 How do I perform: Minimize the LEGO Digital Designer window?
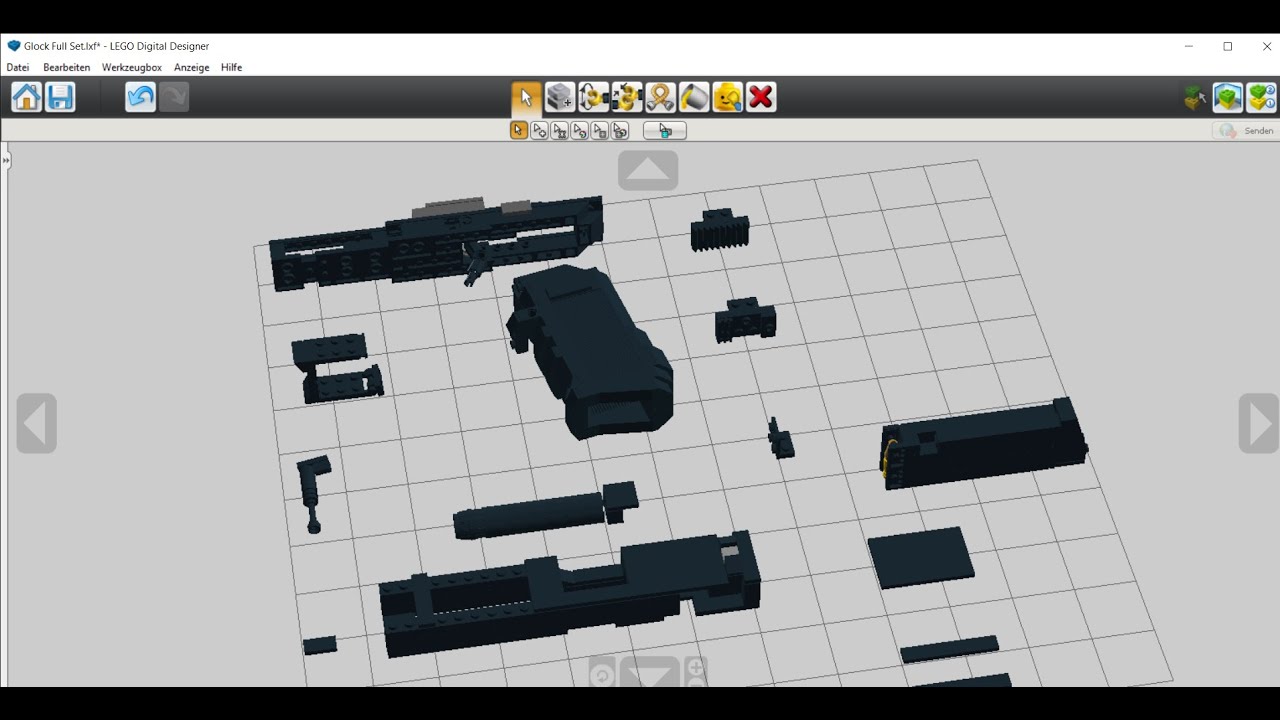[1189, 46]
